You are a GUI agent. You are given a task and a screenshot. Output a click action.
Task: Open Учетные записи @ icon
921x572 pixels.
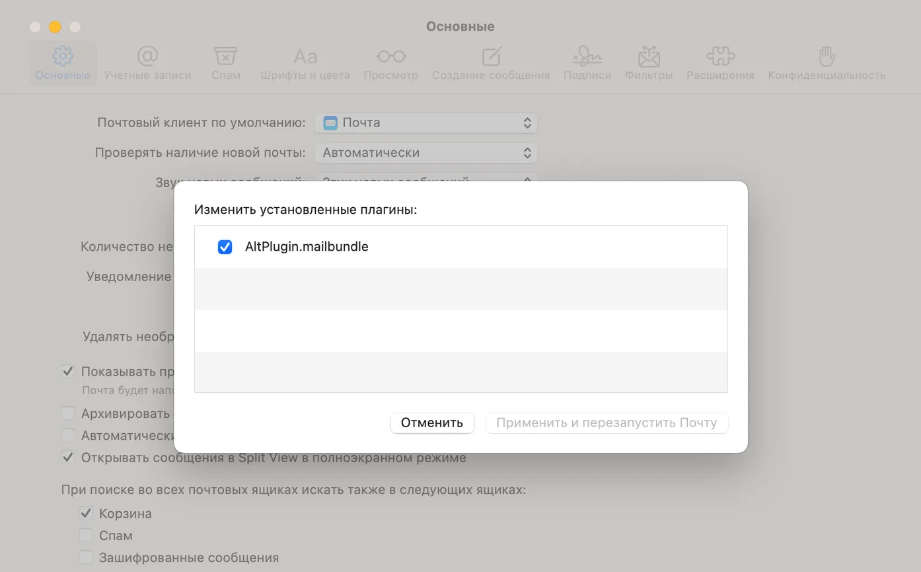[x=147, y=56]
